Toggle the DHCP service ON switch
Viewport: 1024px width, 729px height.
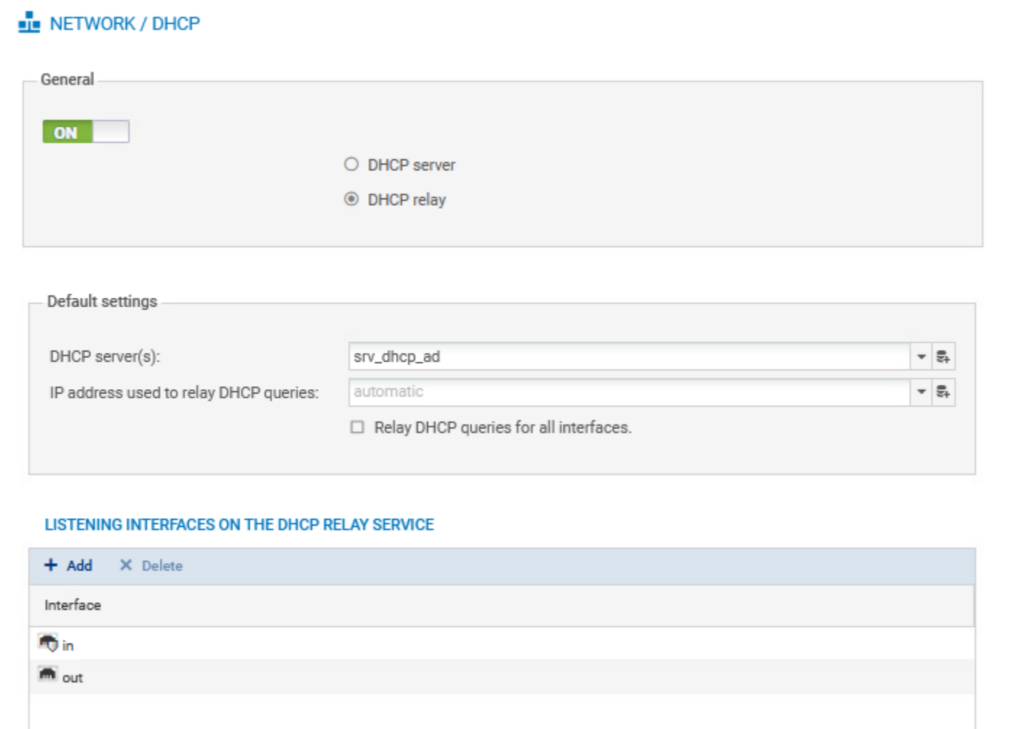click(x=86, y=132)
